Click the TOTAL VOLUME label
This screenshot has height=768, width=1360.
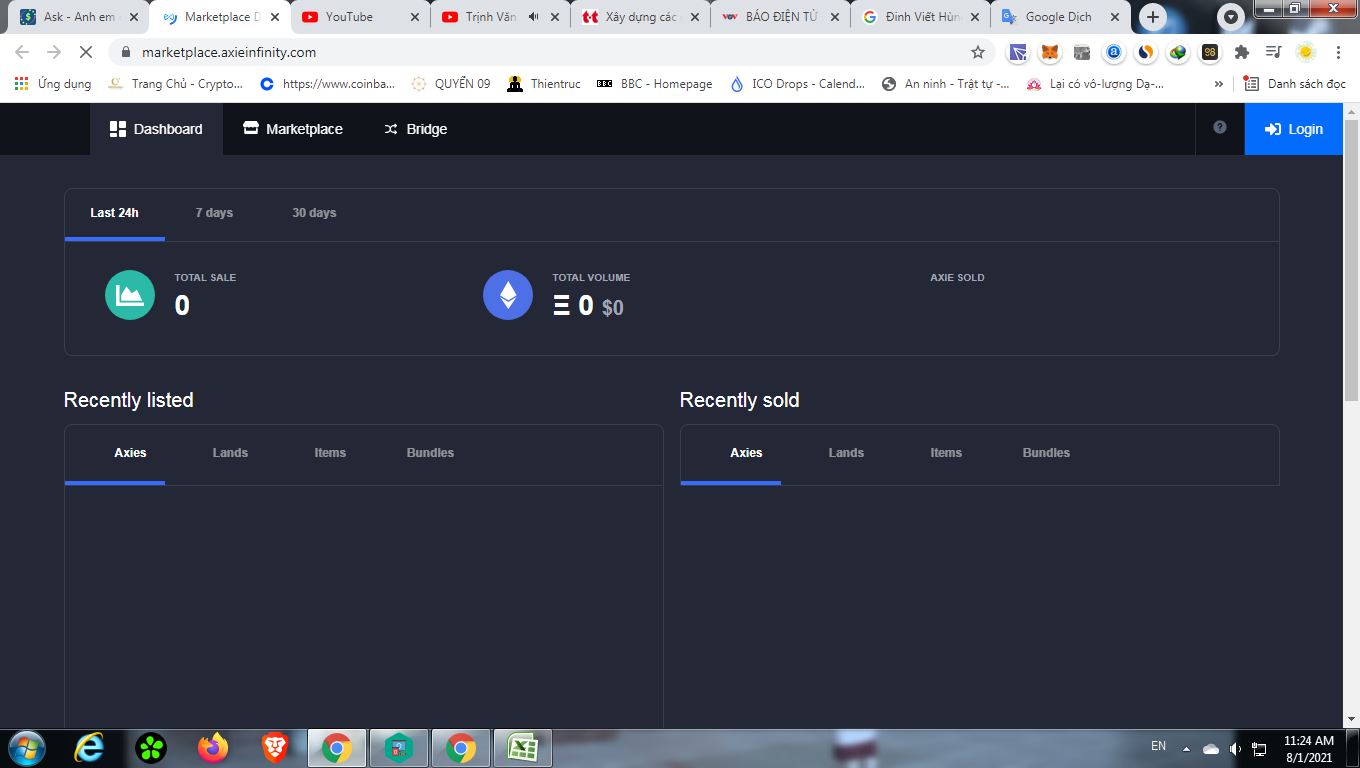pos(591,278)
